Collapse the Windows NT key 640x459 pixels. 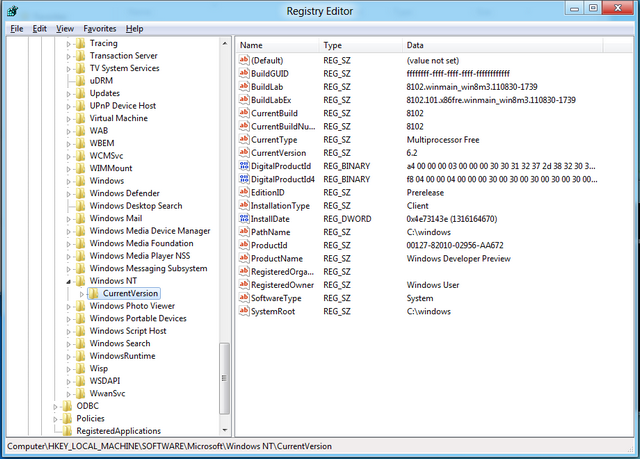[69, 282]
